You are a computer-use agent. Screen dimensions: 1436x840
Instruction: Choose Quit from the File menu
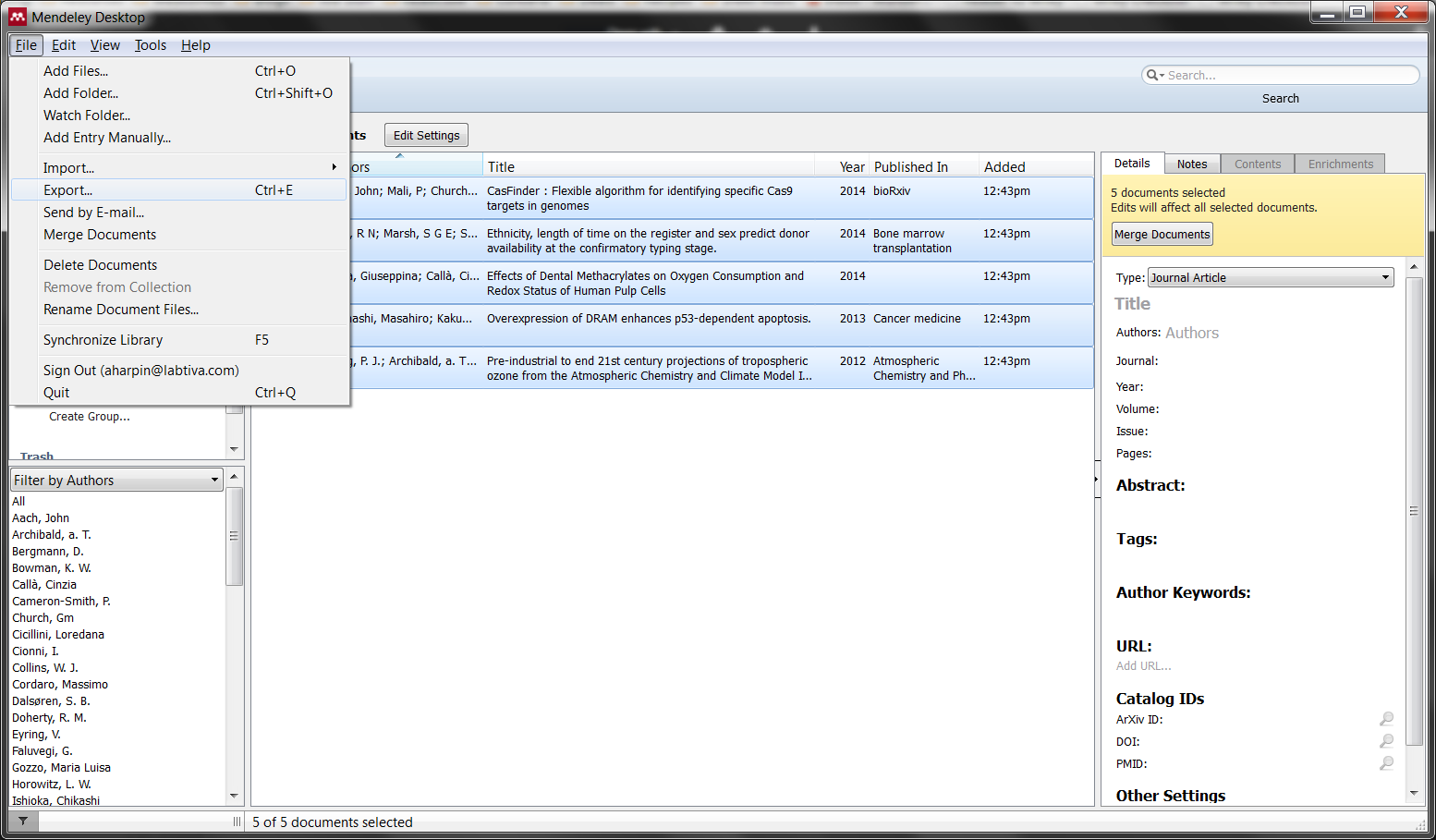click(x=180, y=393)
